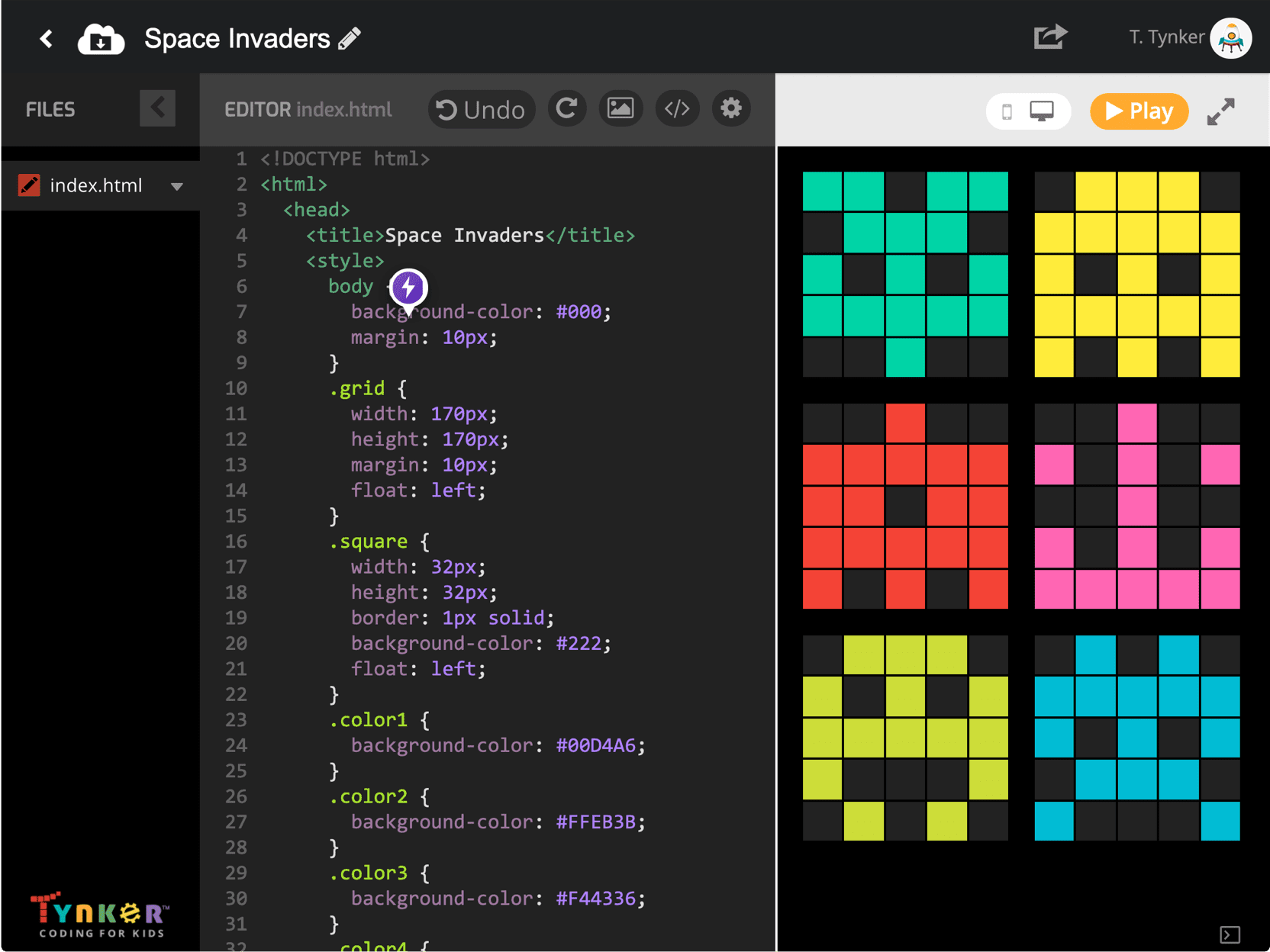The height and width of the screenshot is (952, 1270).
Task: Click the Tynker logo
Action: pyautogui.click(x=101, y=915)
